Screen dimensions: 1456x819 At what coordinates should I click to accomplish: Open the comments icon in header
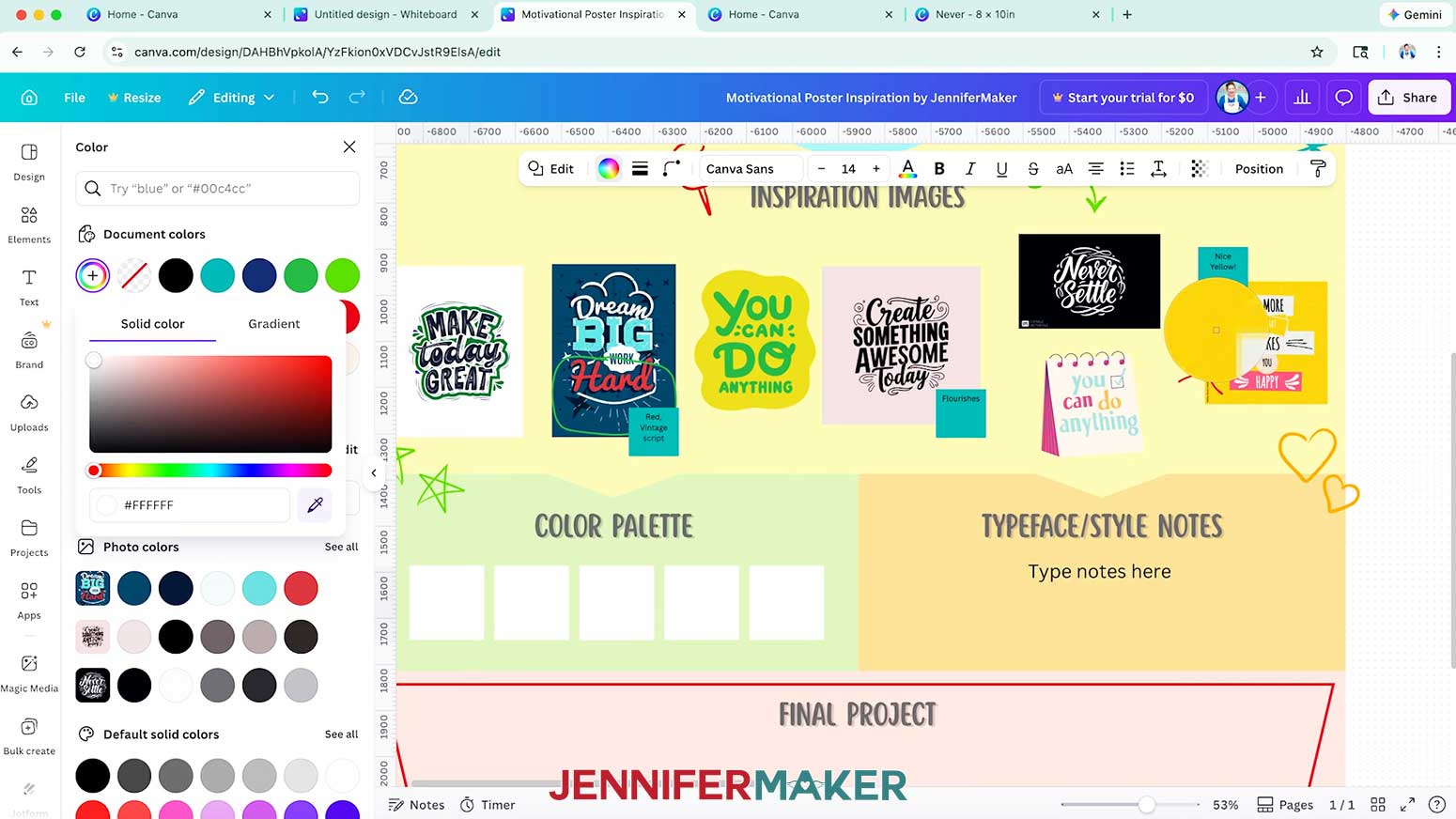point(1344,97)
